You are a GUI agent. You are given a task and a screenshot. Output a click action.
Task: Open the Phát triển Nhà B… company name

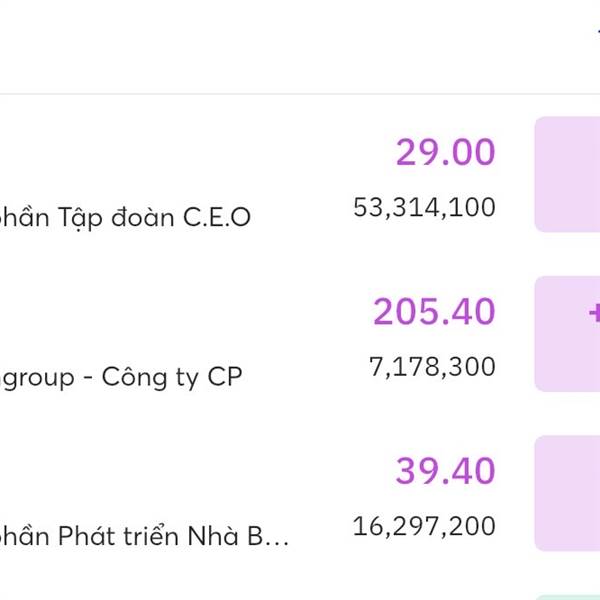[x=145, y=536]
